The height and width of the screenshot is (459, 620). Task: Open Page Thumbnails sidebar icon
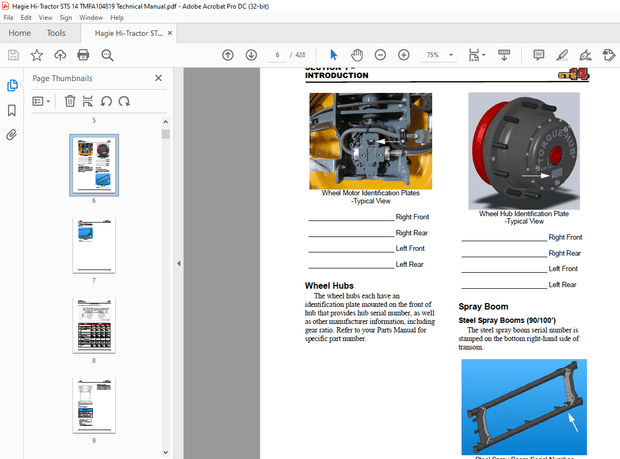[12, 85]
